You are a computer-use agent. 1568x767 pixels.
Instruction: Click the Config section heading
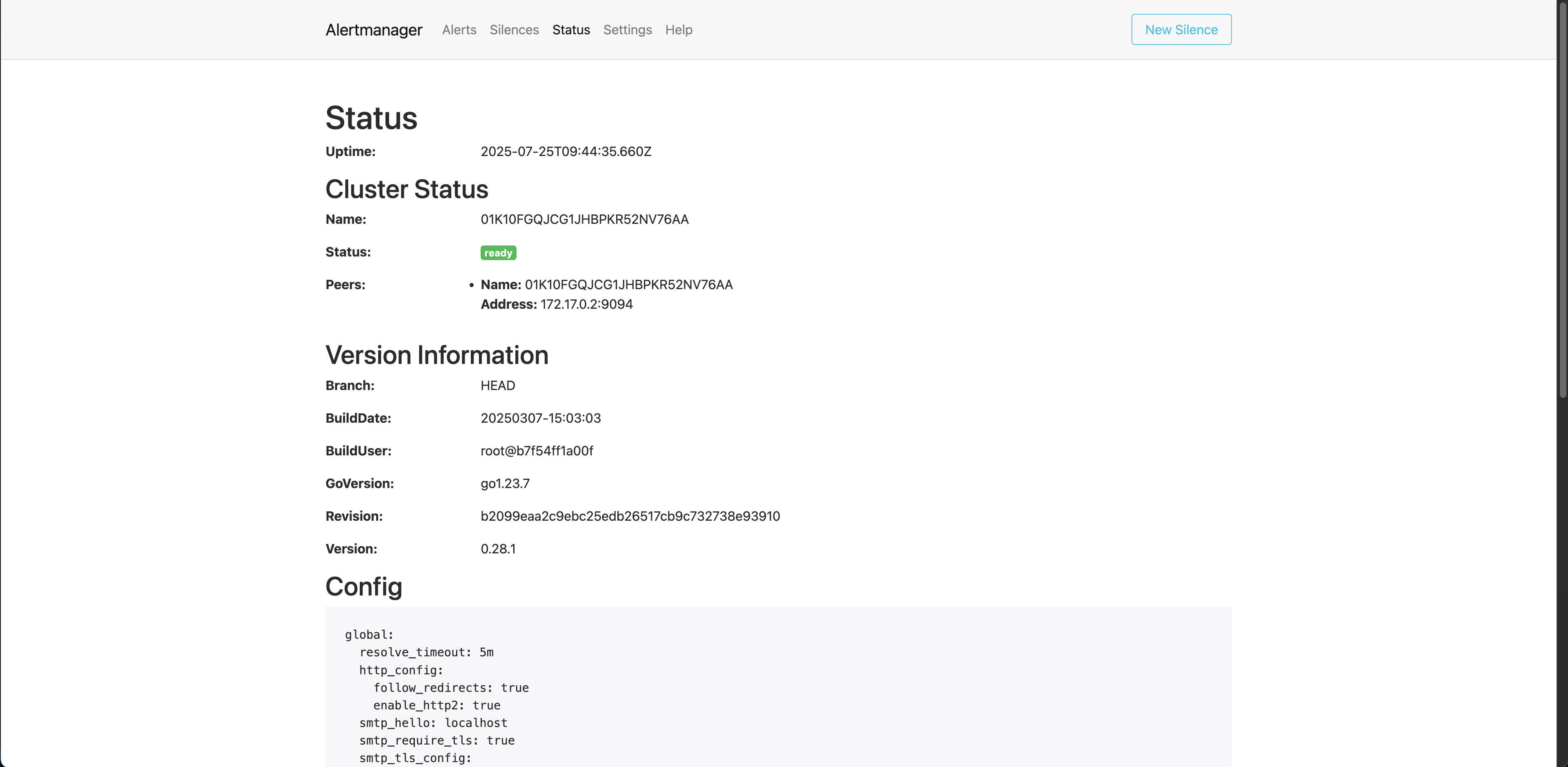(363, 586)
